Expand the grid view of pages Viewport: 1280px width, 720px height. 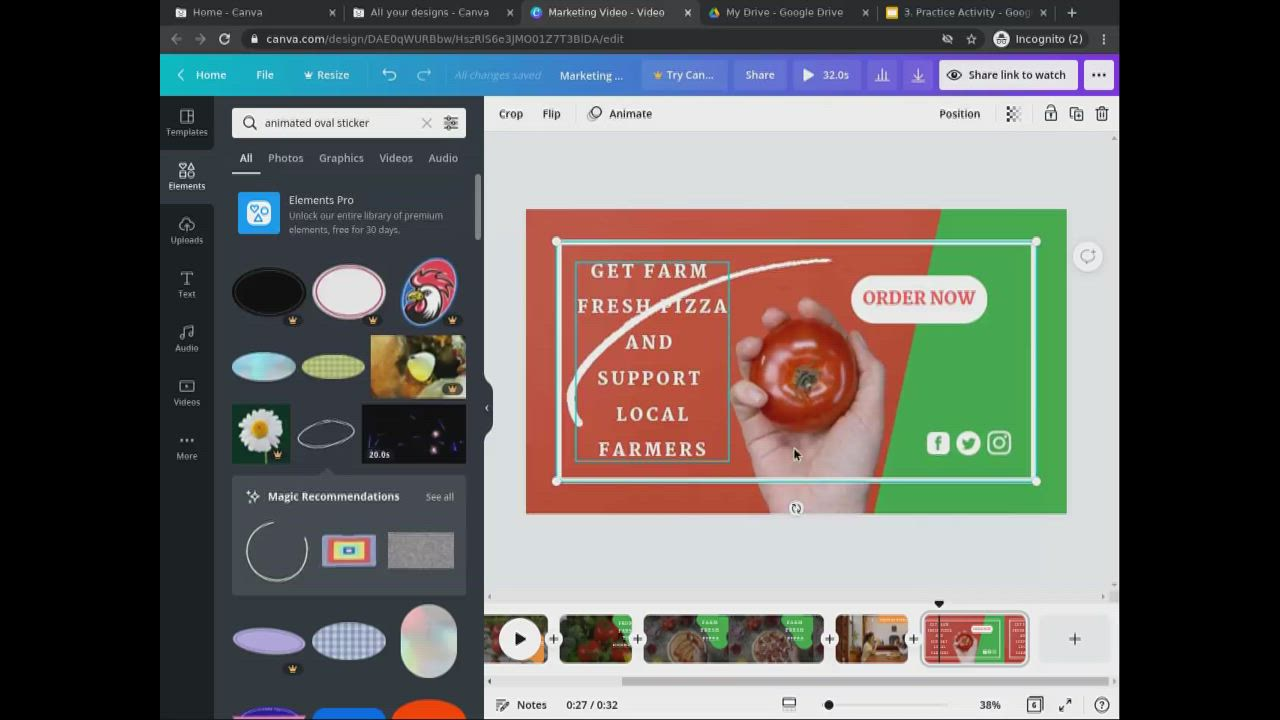[1034, 705]
